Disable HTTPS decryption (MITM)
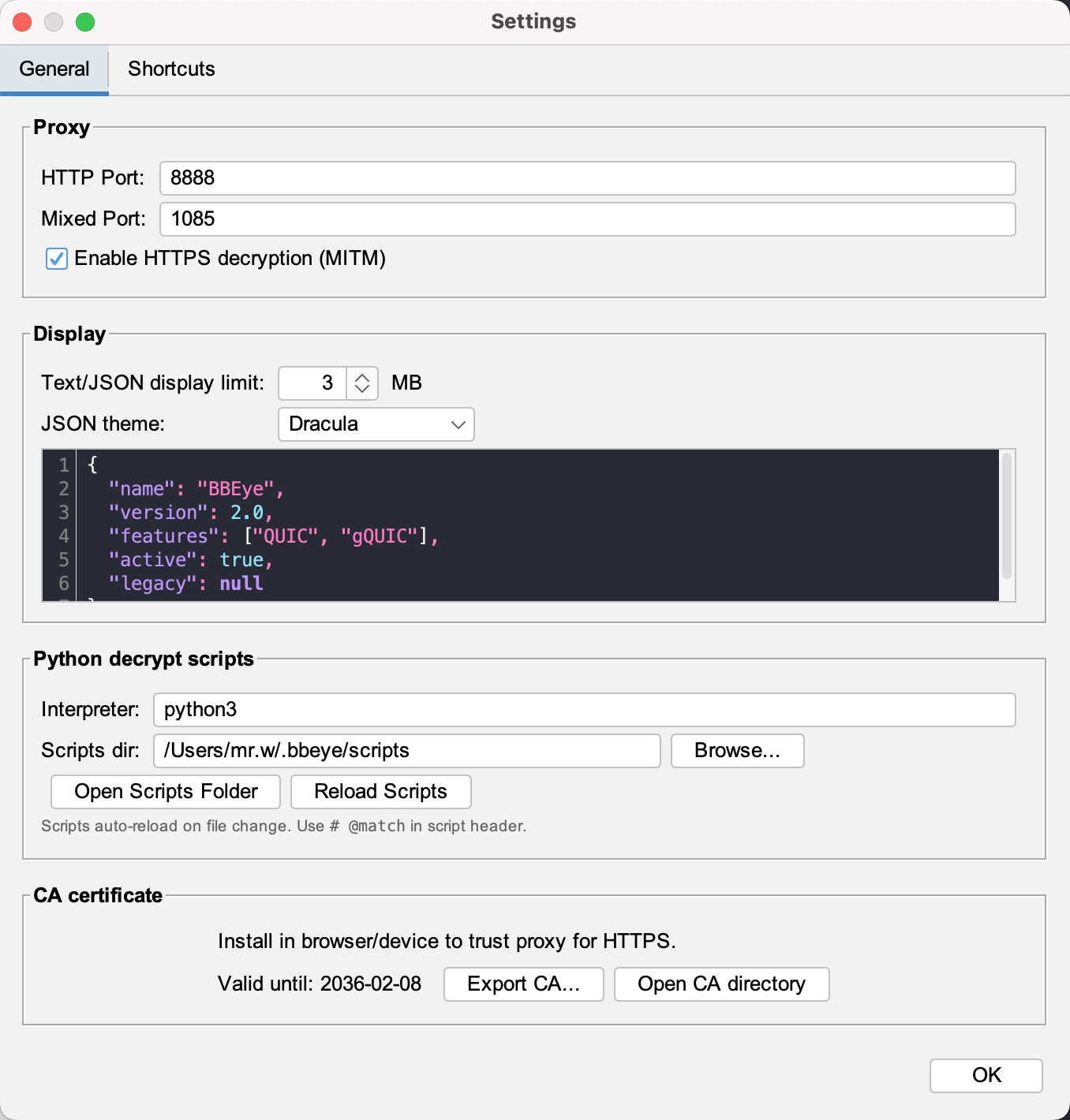The height and width of the screenshot is (1120, 1070). pos(56,259)
